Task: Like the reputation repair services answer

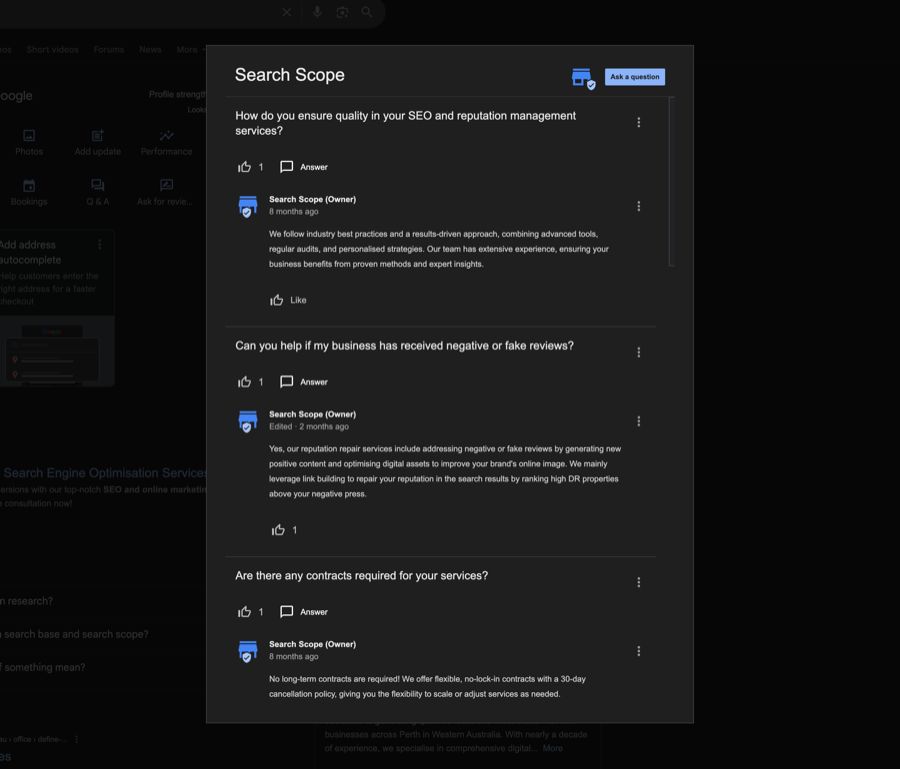Action: 279,530
